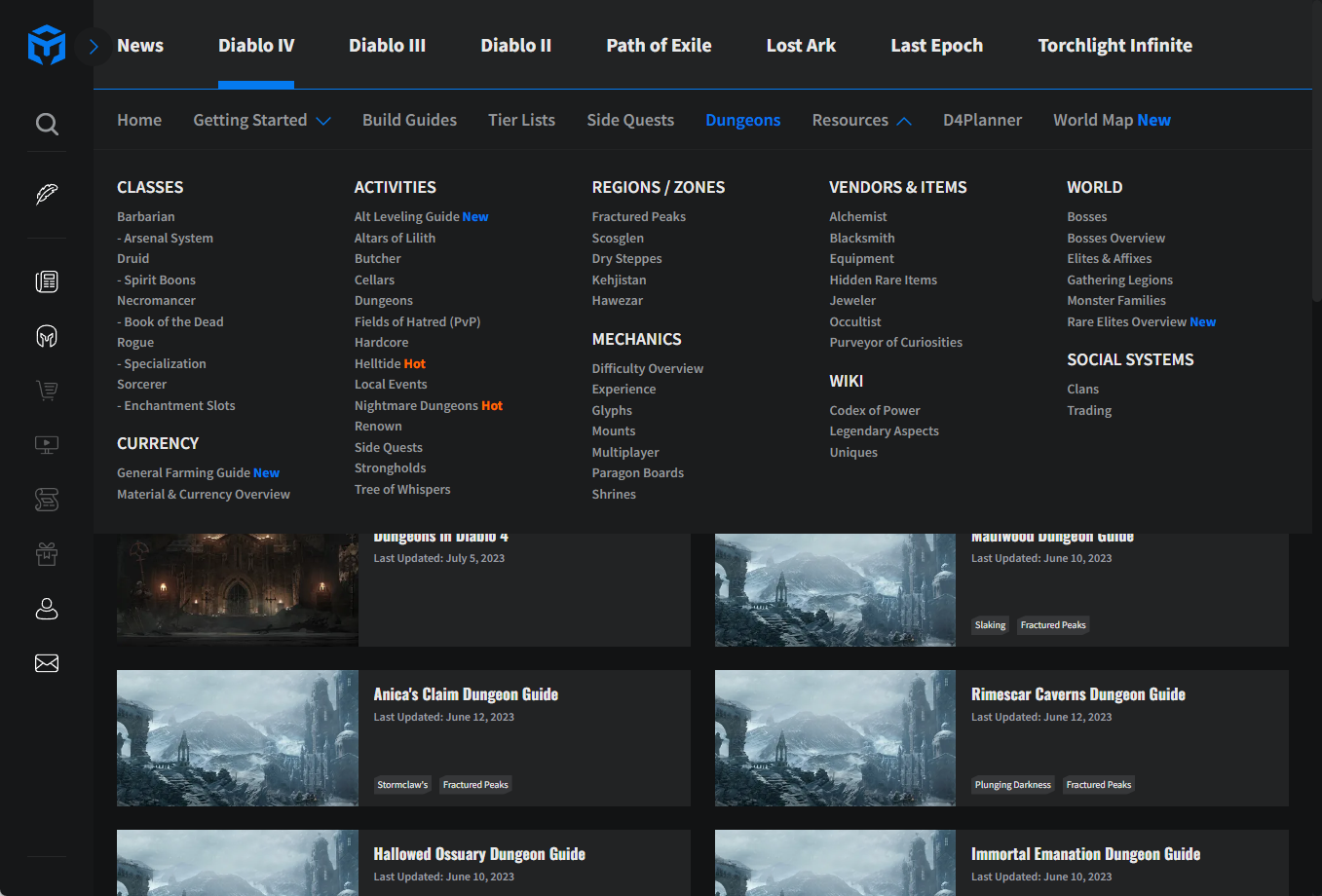Click the Paragon Boards link
The image size is (1322, 896).
click(x=638, y=472)
